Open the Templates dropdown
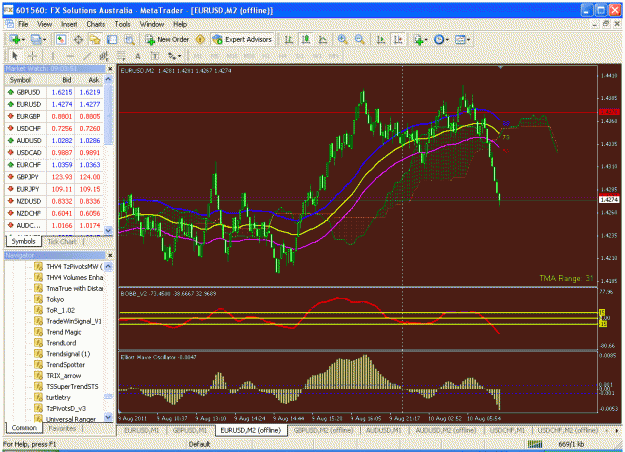Viewport: 625px width, 452px height. (462, 39)
